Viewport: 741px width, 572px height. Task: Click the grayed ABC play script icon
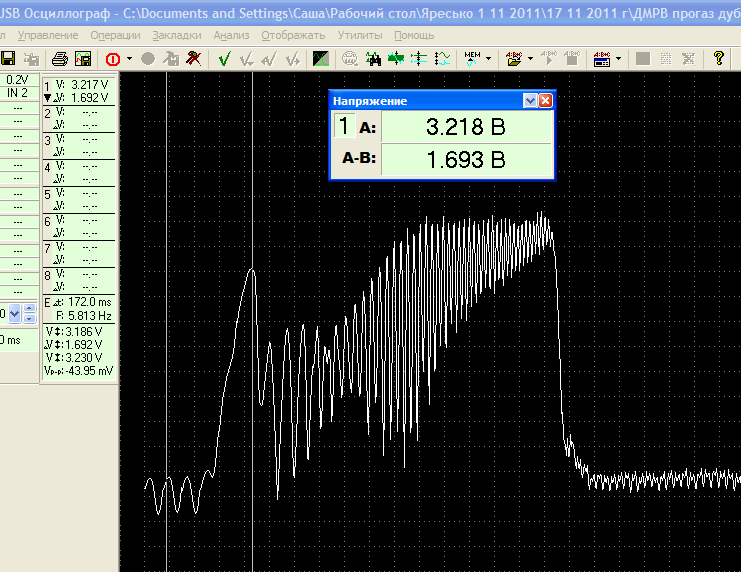click(x=549, y=58)
